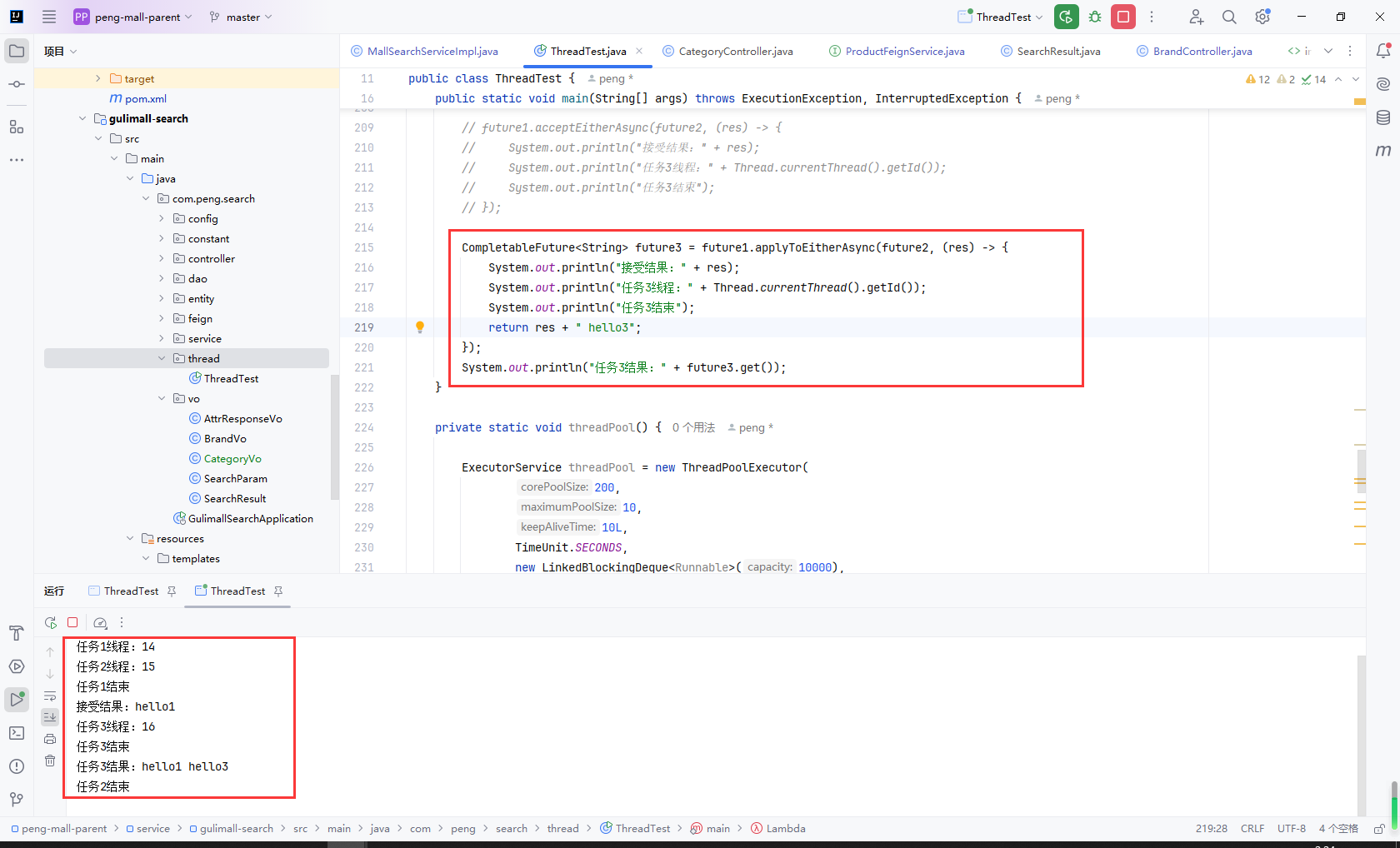Viewport: 1400px width, 848px height.
Task: Open Terminal tool window icon
Action: pyautogui.click(x=17, y=733)
